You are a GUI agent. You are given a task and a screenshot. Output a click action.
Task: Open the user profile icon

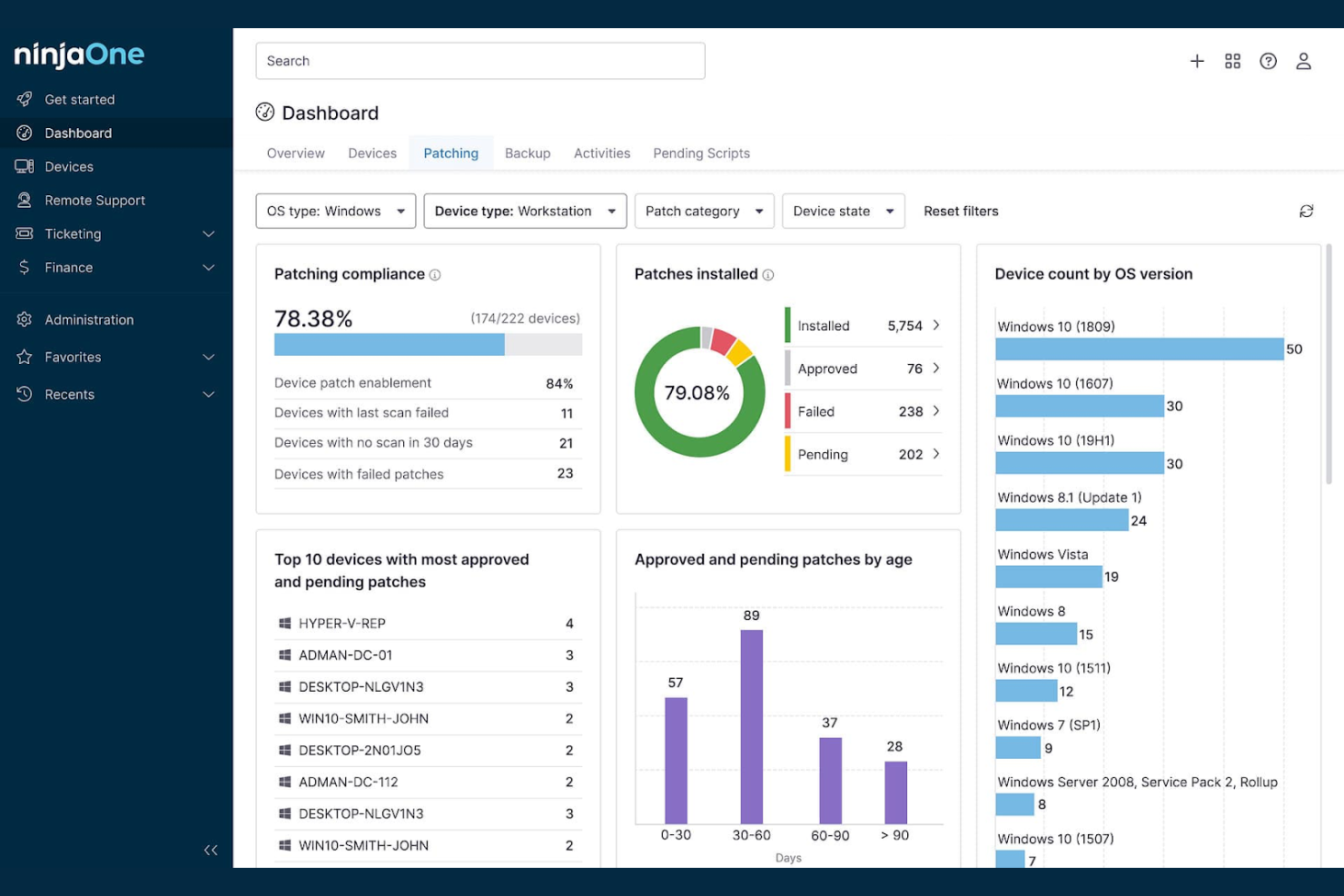(x=1303, y=61)
